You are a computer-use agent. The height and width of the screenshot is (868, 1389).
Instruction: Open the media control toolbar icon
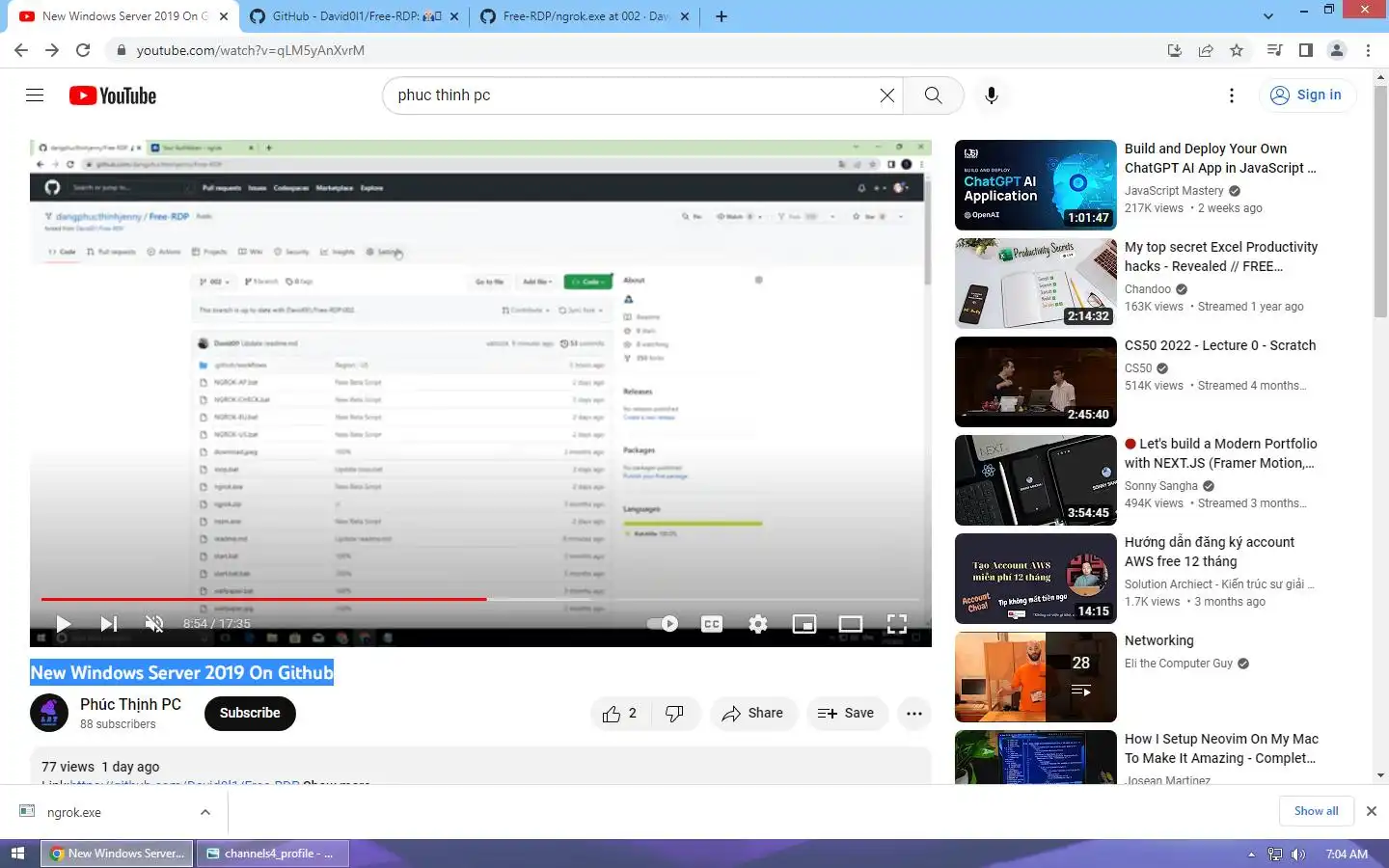click(x=1274, y=50)
